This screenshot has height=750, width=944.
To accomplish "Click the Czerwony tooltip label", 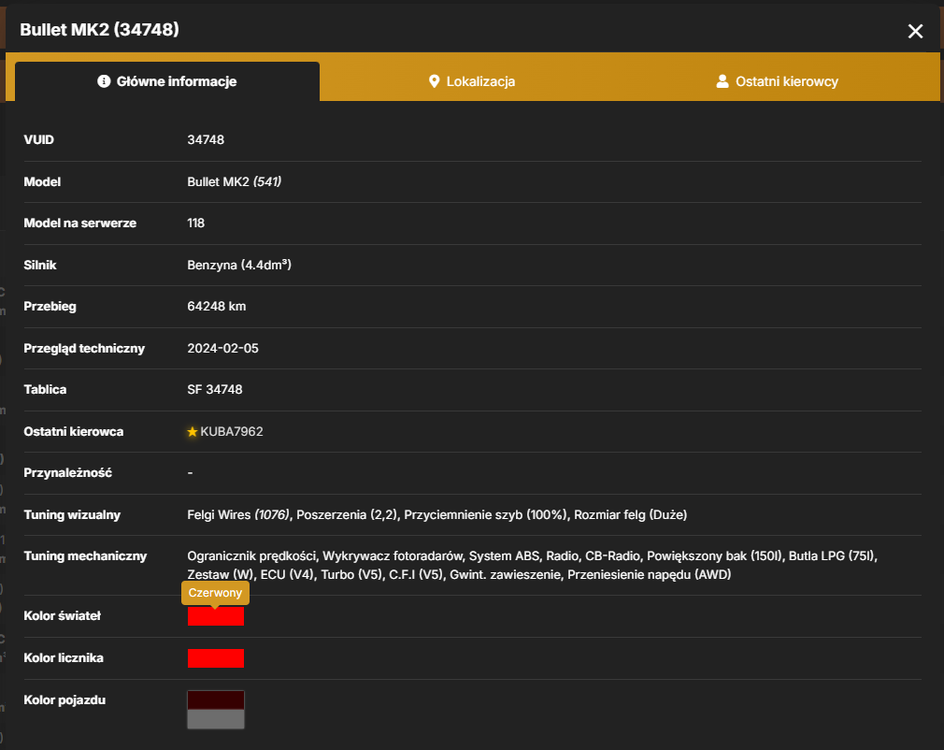I will [215, 593].
